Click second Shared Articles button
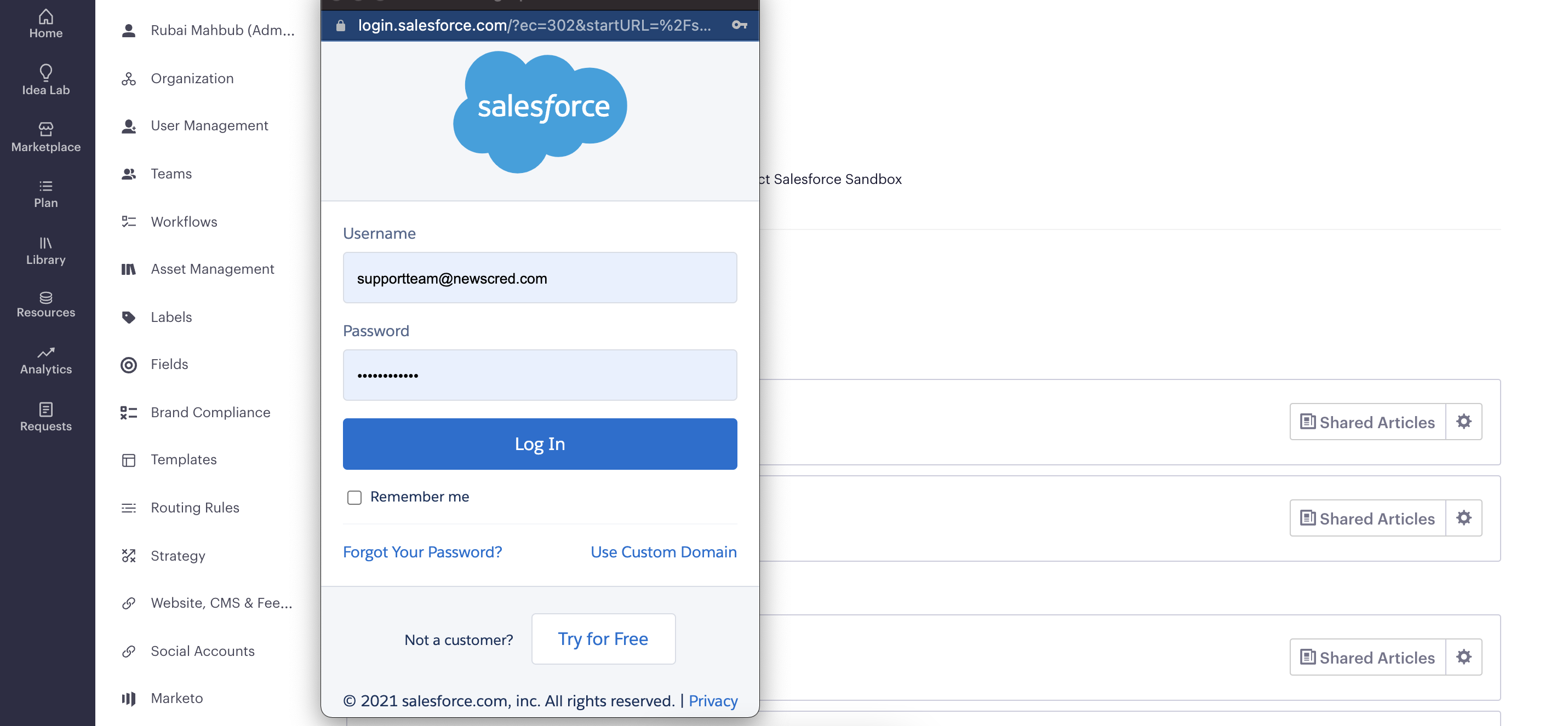The image size is (1568, 726). 1367,518
